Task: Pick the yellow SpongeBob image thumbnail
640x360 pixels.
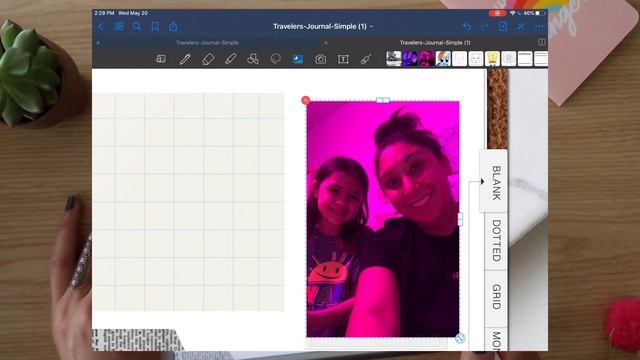Action: (x=492, y=59)
